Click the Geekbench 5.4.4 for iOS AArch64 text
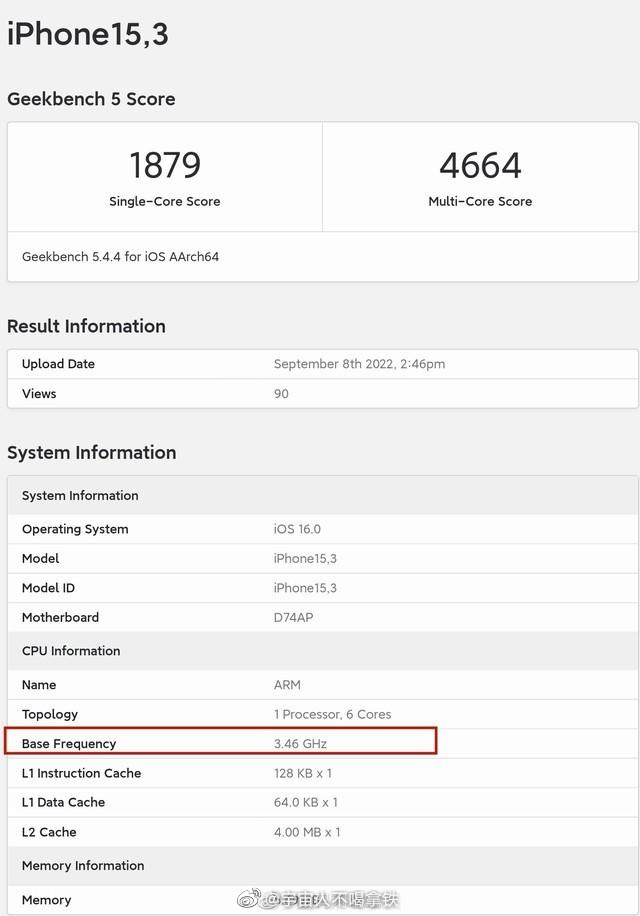This screenshot has width=640, height=916. [120, 257]
